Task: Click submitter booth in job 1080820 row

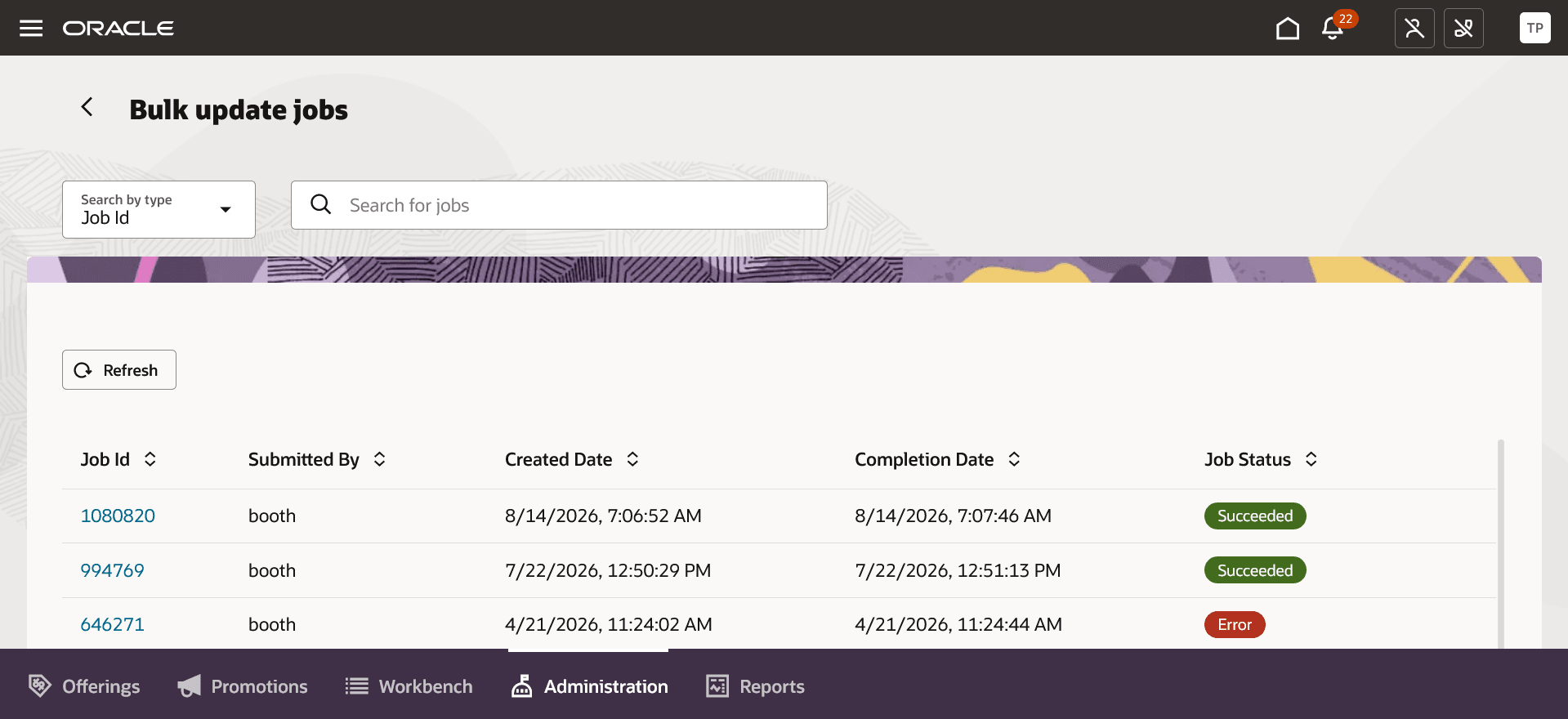Action: click(272, 516)
